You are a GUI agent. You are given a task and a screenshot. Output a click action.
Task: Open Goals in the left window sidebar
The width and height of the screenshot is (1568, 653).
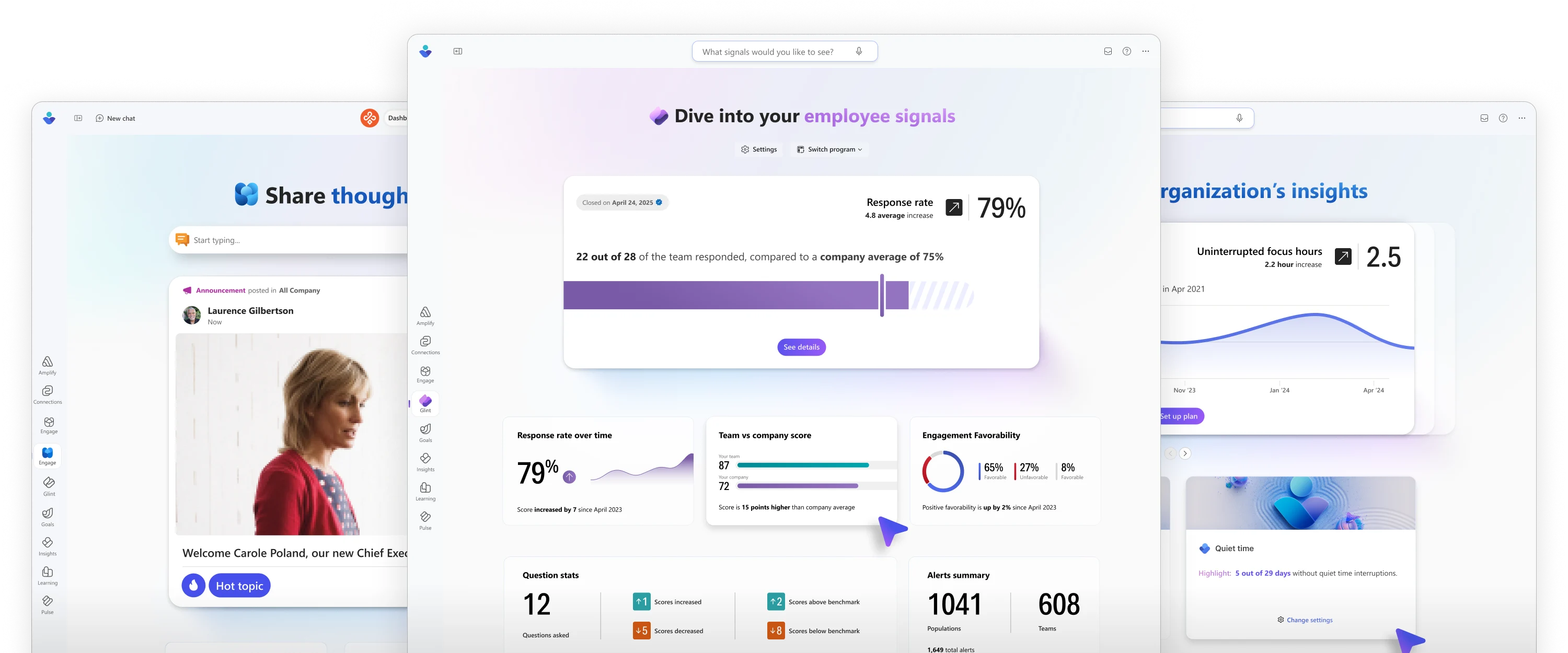[x=48, y=517]
